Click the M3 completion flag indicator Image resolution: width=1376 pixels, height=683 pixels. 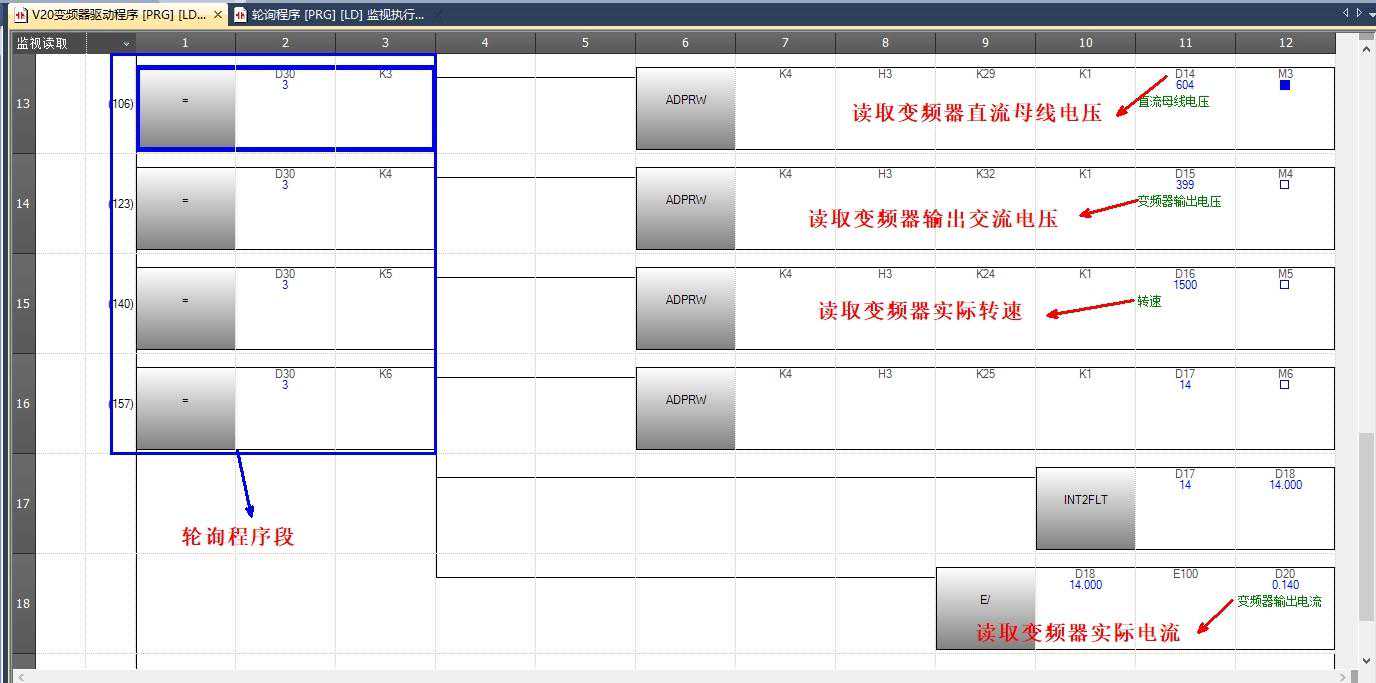pyautogui.click(x=1285, y=85)
